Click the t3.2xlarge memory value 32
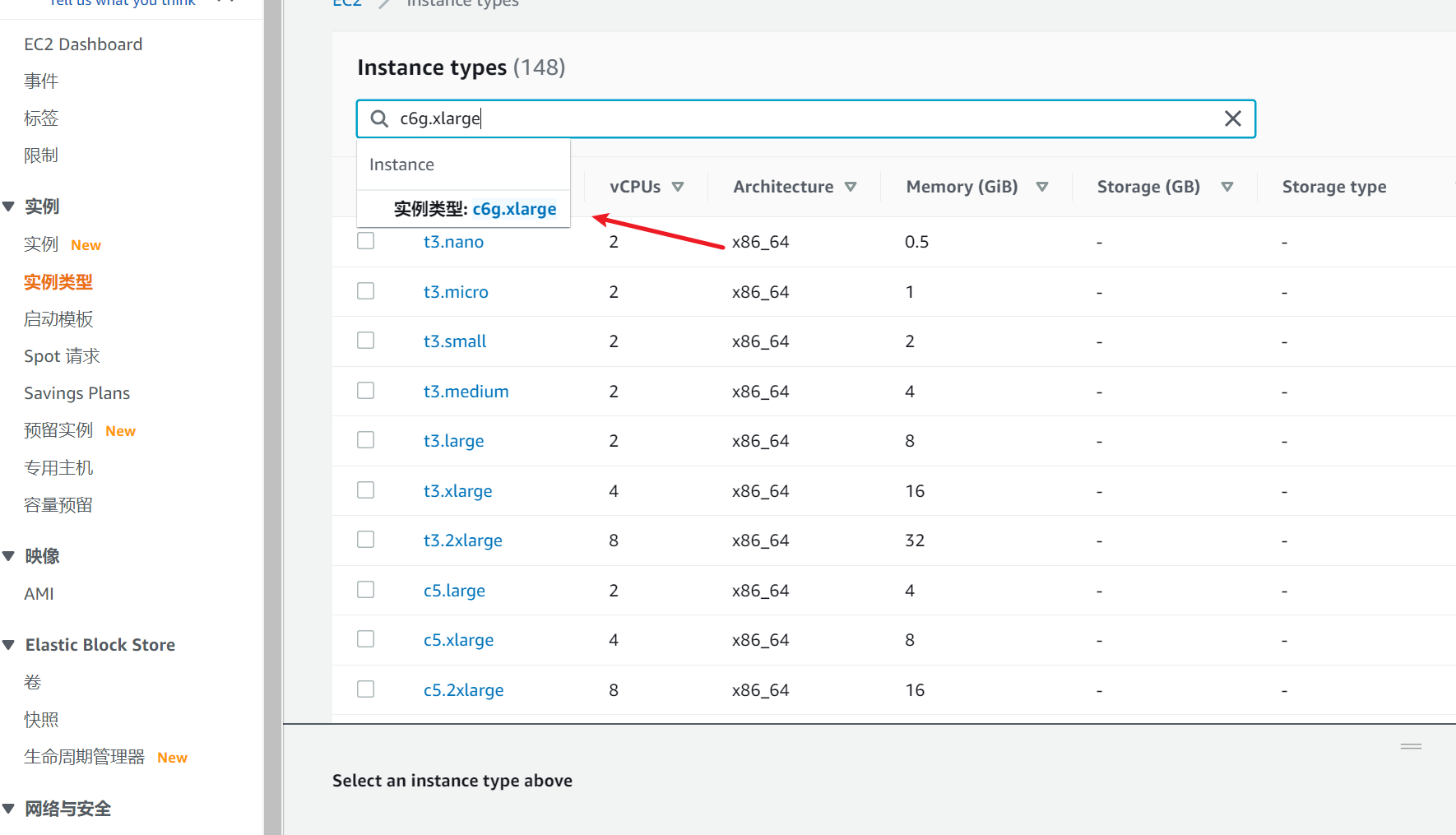Viewport: 1456px width, 835px height. click(915, 540)
